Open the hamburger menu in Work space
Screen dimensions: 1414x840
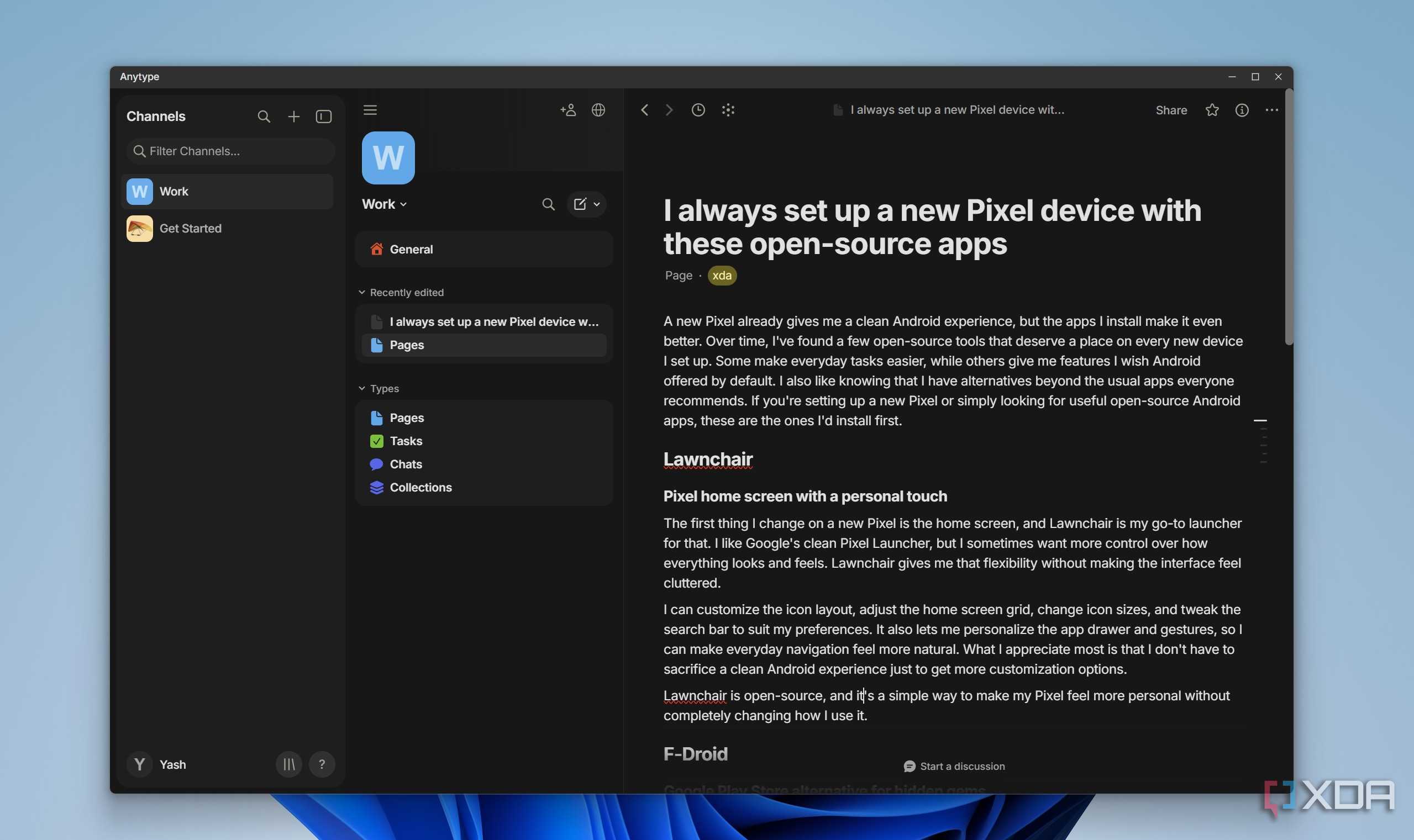pos(370,110)
